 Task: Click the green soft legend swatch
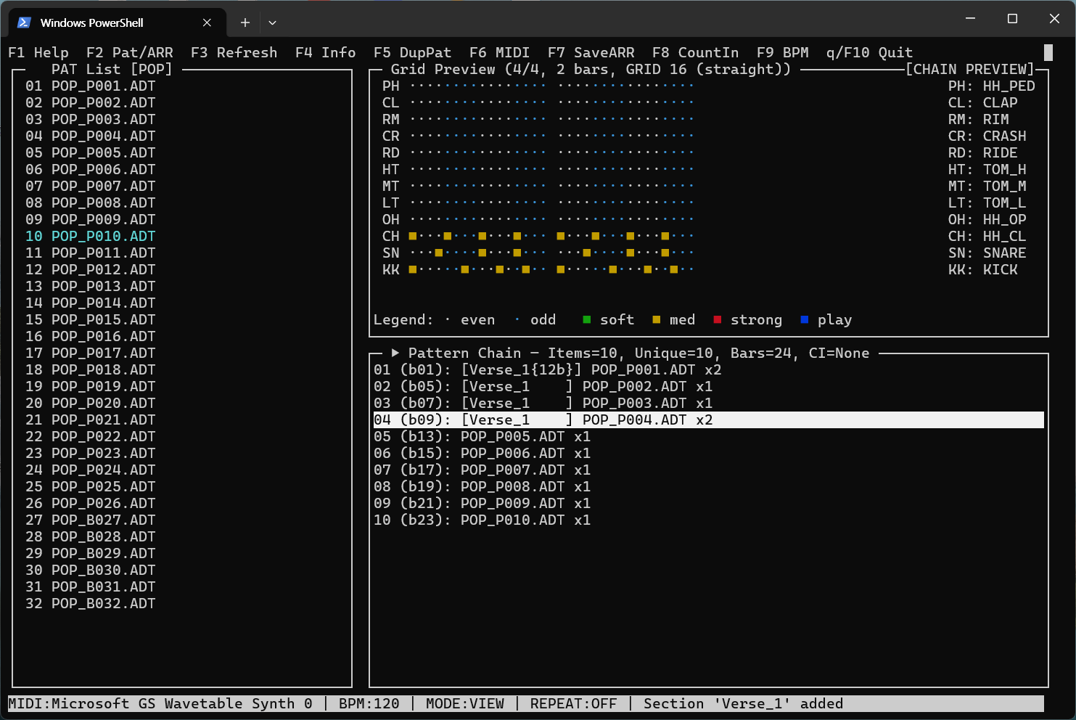pyautogui.click(x=587, y=320)
